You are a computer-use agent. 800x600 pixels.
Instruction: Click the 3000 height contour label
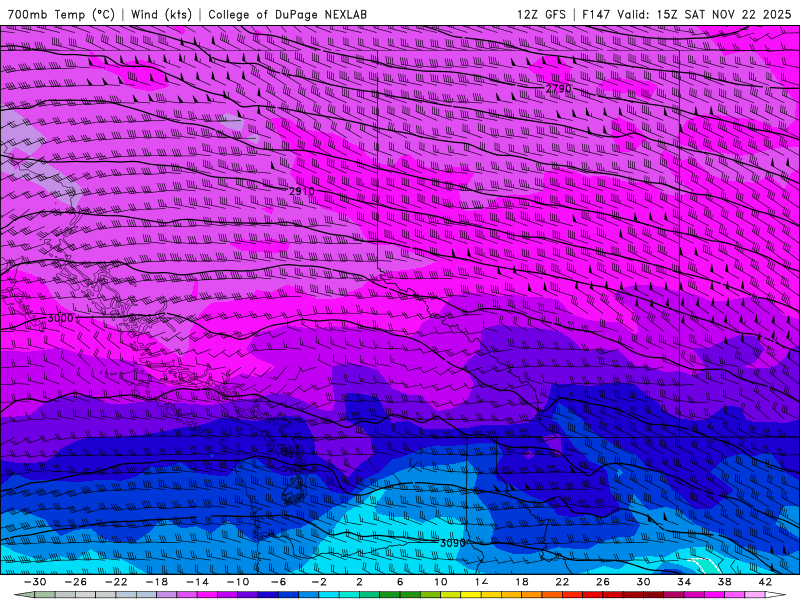click(60, 318)
